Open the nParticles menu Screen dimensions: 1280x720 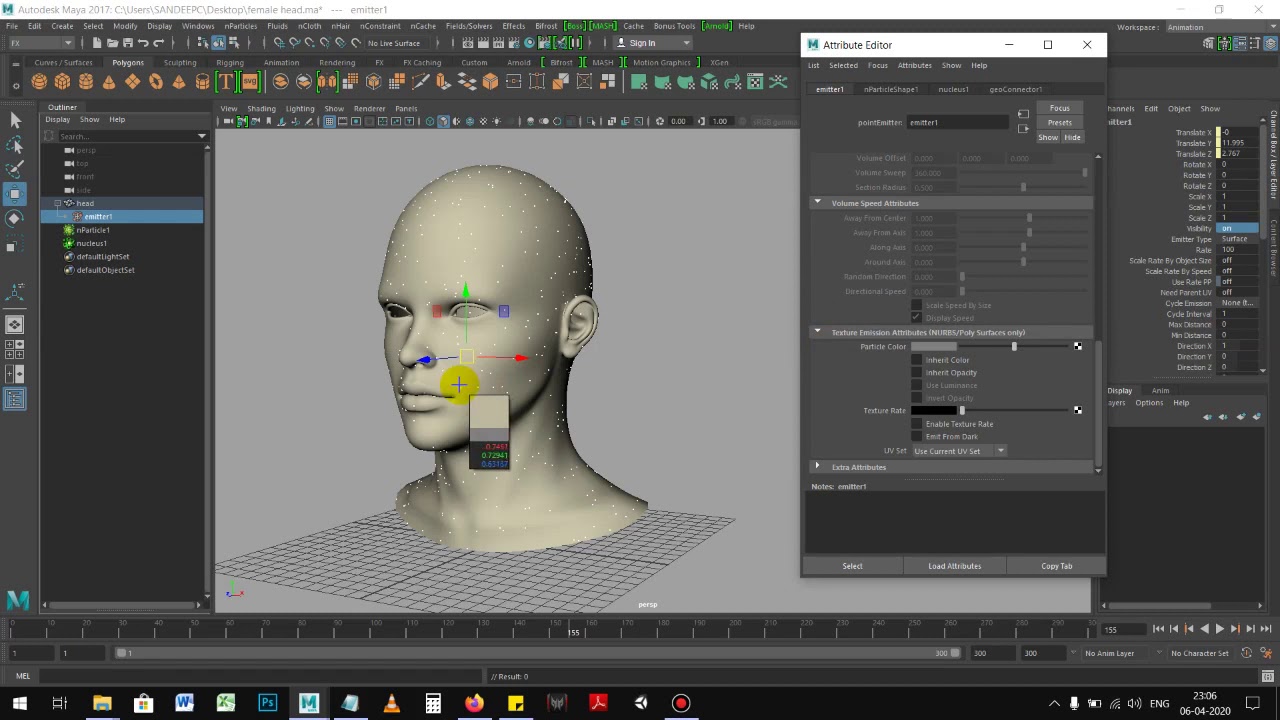[240, 26]
